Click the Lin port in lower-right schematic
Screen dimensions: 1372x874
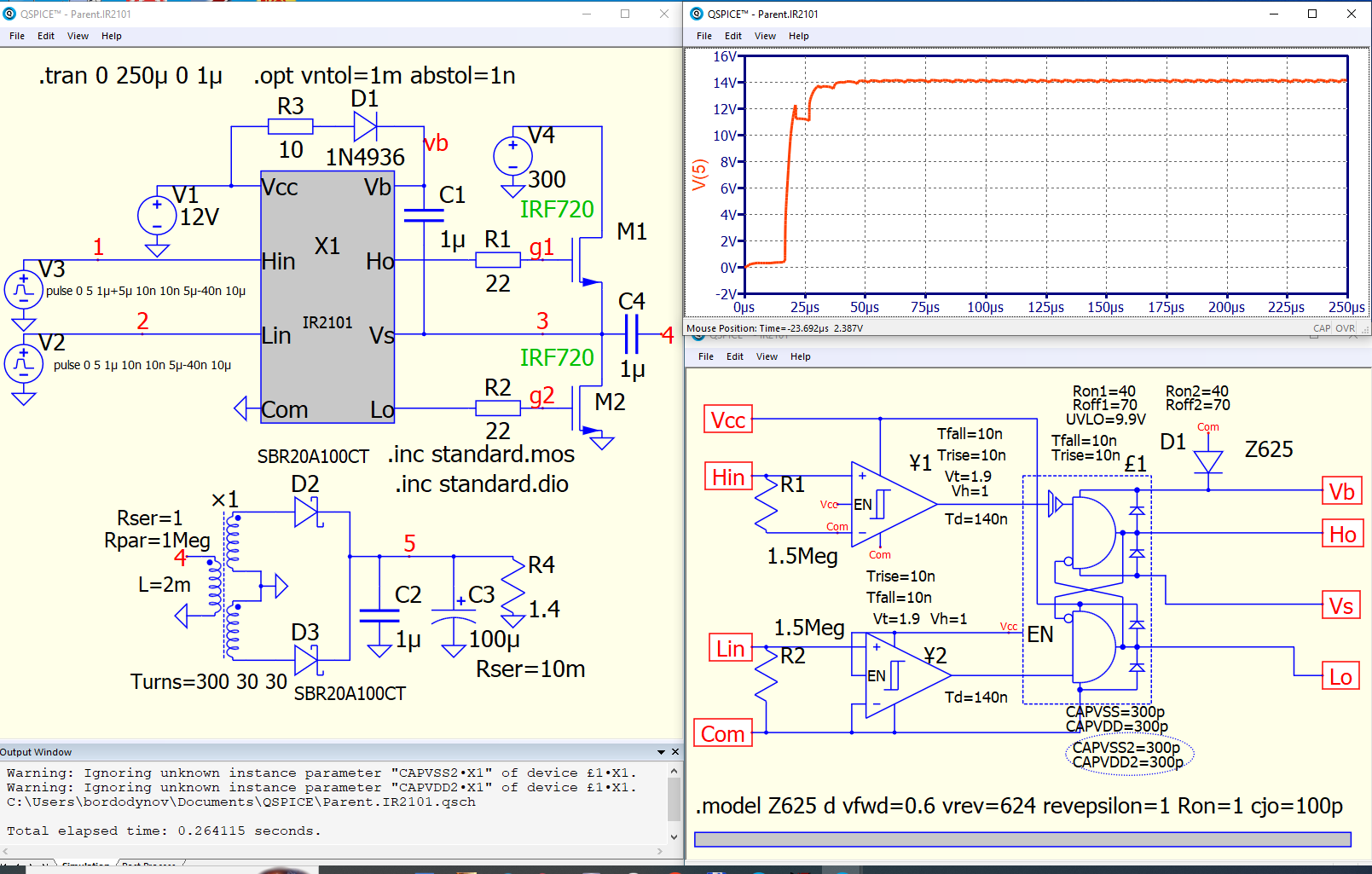coord(731,648)
